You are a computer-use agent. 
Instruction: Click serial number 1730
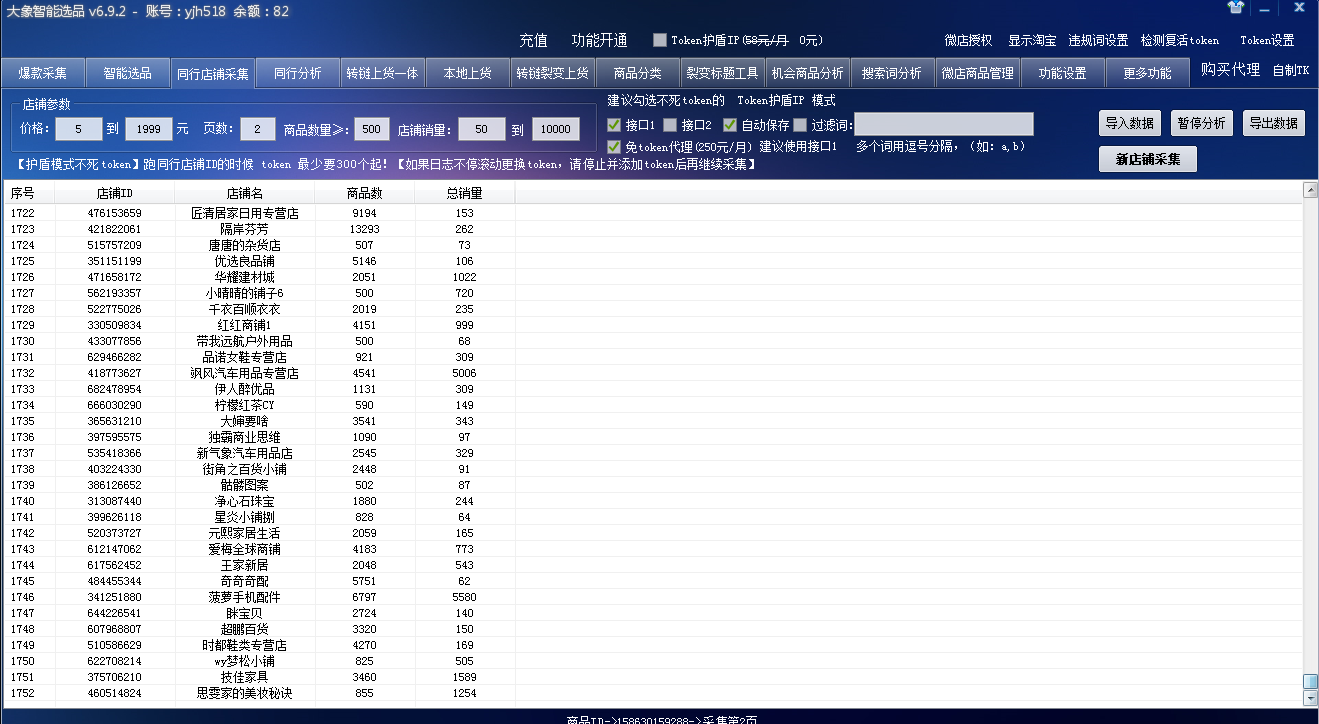point(22,341)
